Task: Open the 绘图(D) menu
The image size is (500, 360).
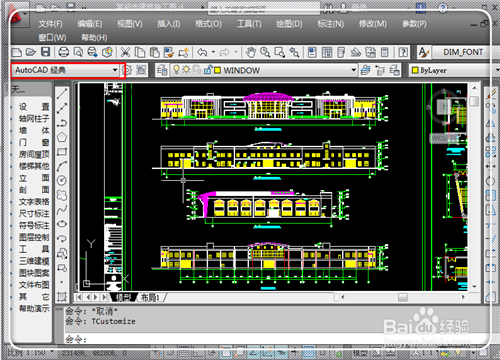Action: [x=289, y=24]
